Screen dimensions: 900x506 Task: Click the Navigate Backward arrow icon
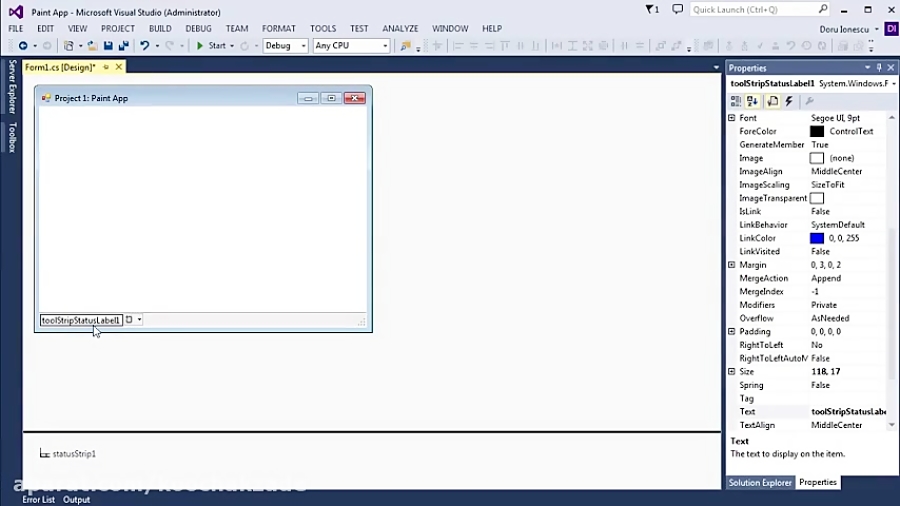coord(23,46)
